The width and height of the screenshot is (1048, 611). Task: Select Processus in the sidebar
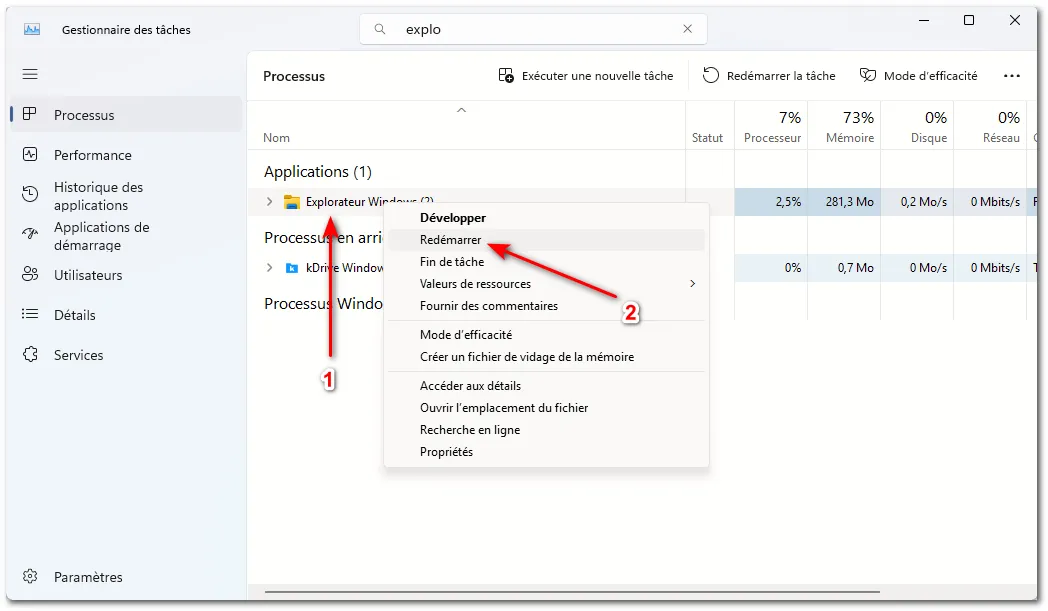[126, 114]
